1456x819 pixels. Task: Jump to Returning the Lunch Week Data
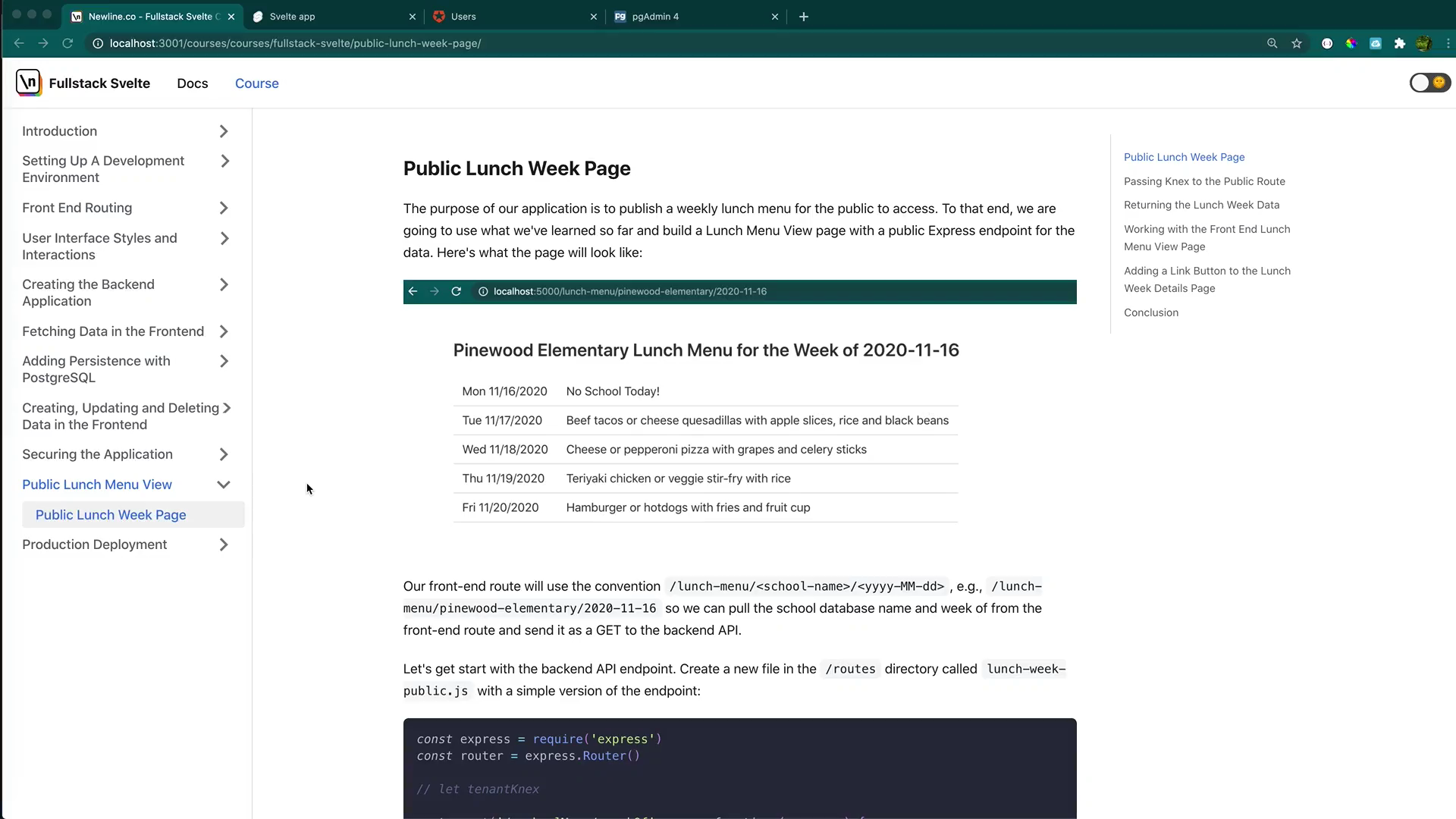pos(1201,205)
